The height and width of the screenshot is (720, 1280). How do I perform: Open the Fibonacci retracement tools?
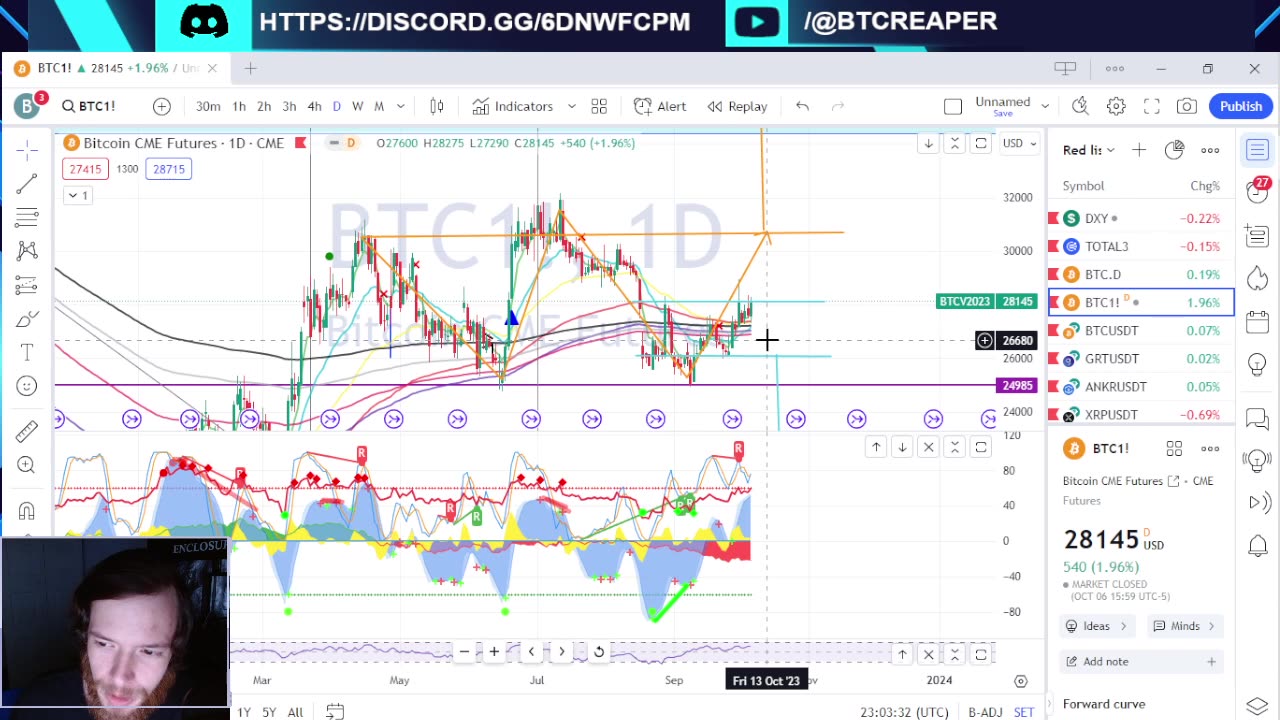click(x=27, y=216)
